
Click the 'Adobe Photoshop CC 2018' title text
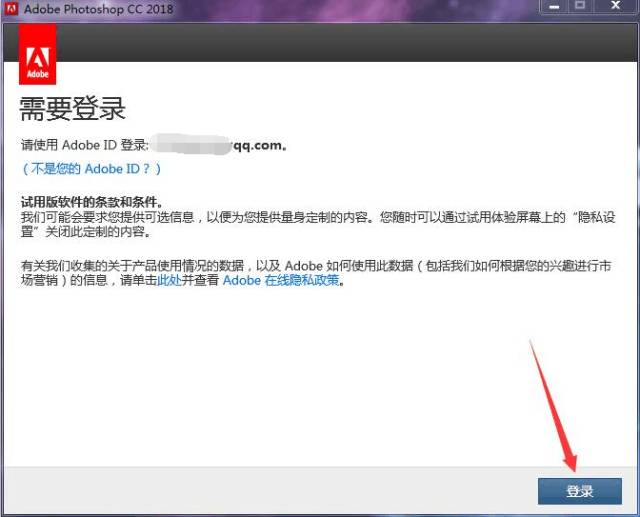tap(98, 9)
